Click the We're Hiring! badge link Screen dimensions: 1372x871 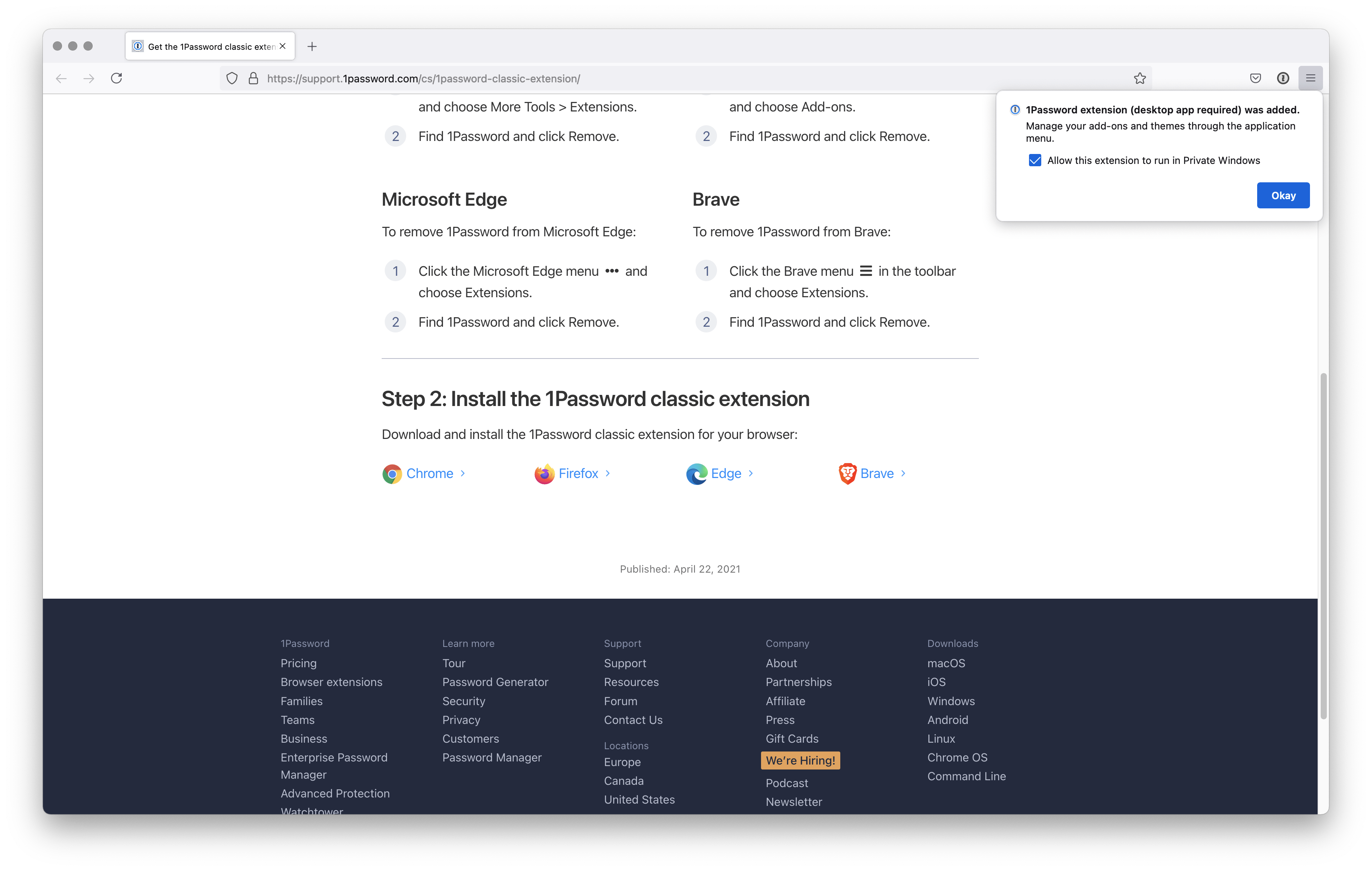pyautogui.click(x=800, y=760)
